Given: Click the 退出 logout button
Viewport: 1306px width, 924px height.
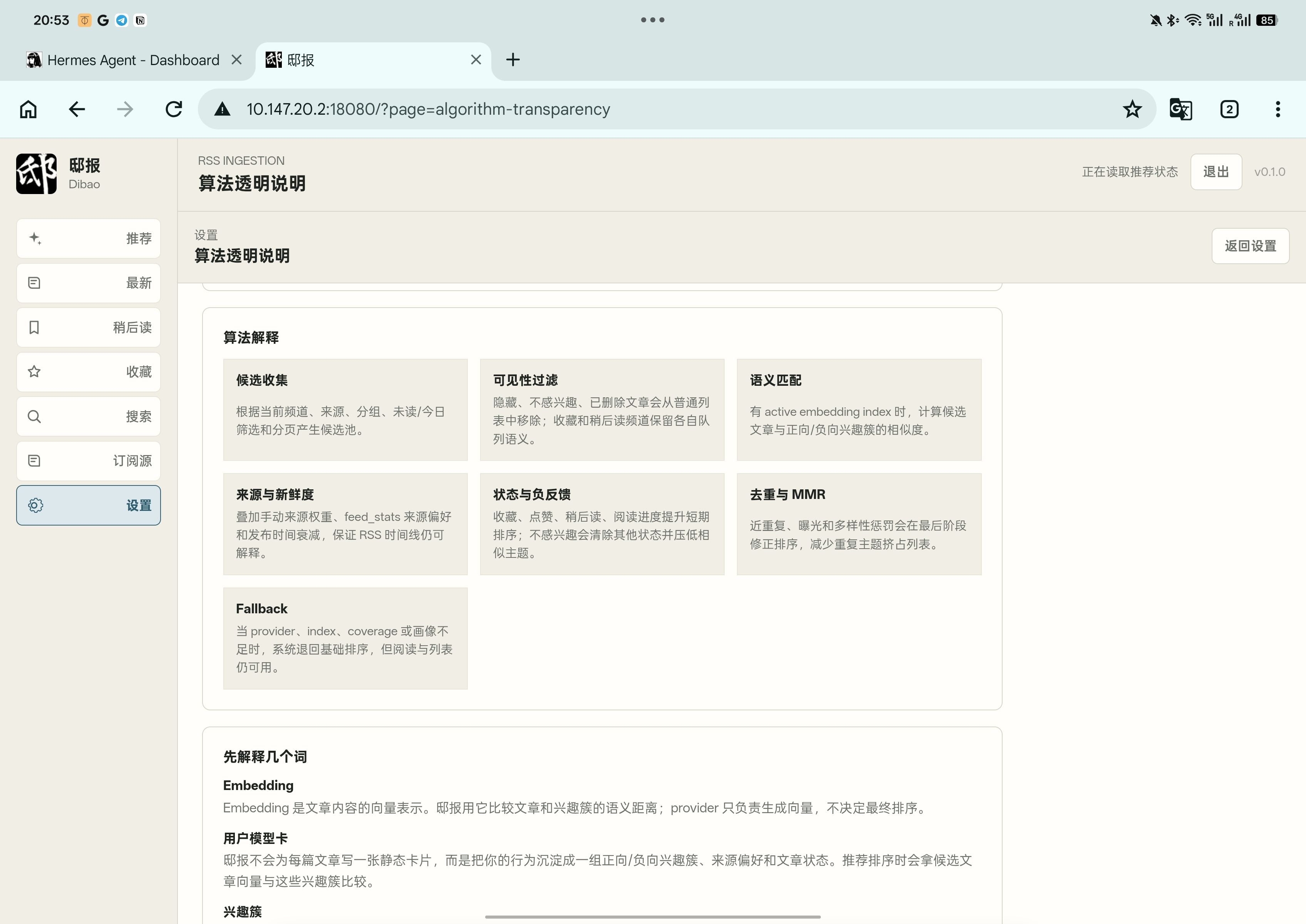Looking at the screenshot, I should (1216, 172).
